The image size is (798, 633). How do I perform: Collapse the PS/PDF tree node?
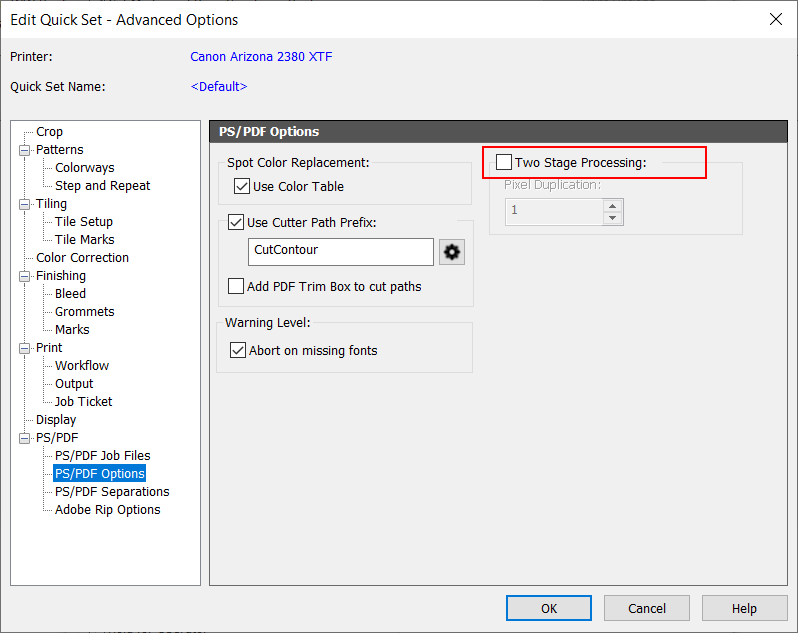[25, 438]
